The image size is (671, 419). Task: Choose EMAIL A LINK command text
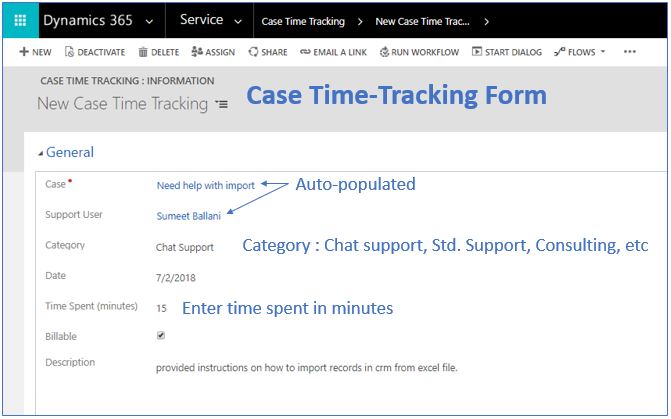[x=340, y=52]
